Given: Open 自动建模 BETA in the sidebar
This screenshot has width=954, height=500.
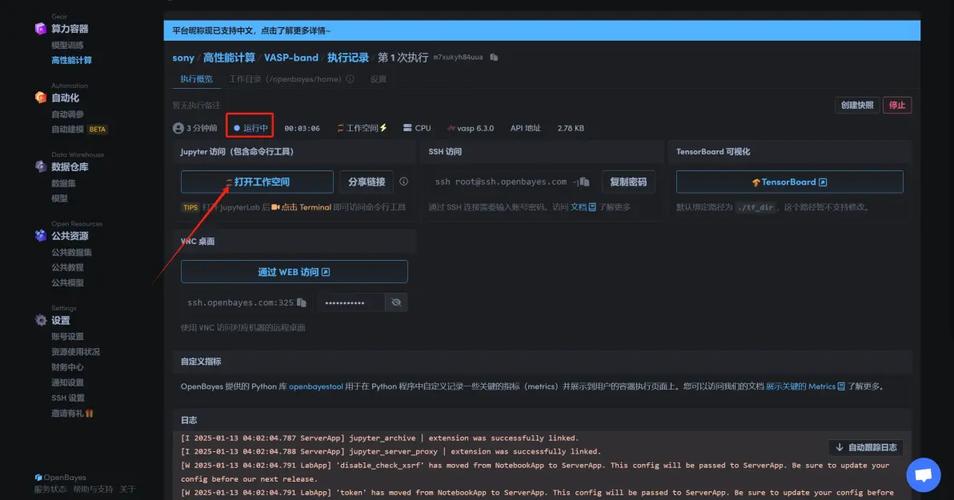Looking at the screenshot, I should pyautogui.click(x=79, y=129).
